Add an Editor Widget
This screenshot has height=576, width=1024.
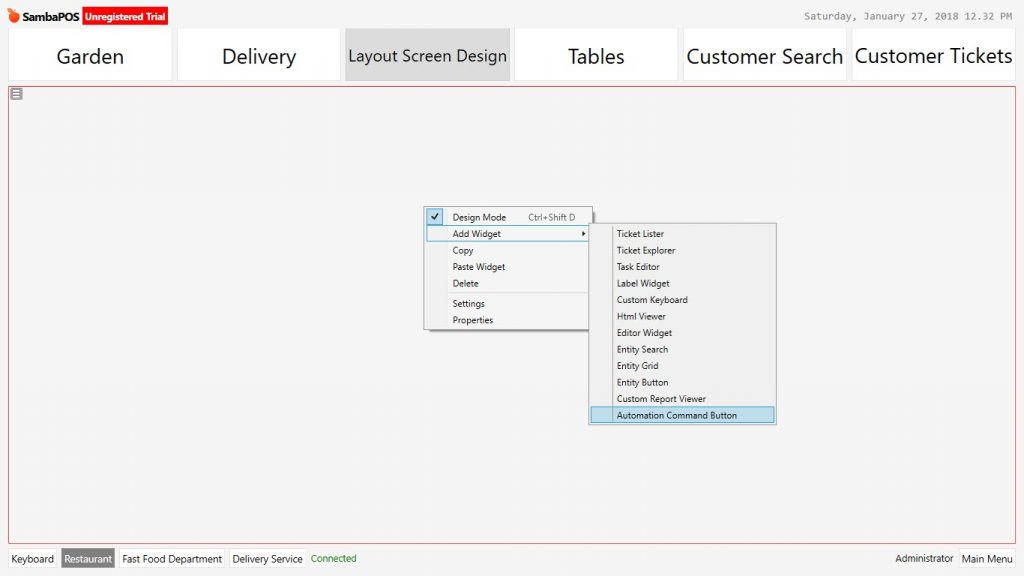(682, 333)
